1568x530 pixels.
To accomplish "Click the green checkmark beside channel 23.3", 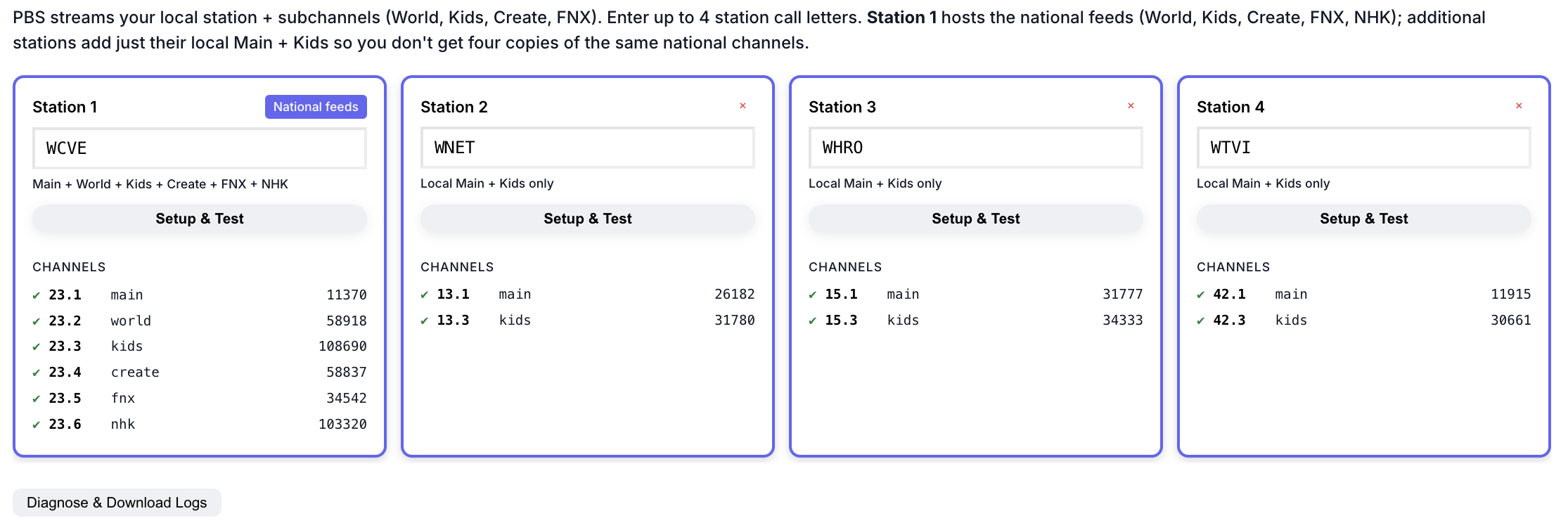I will pos(37,347).
